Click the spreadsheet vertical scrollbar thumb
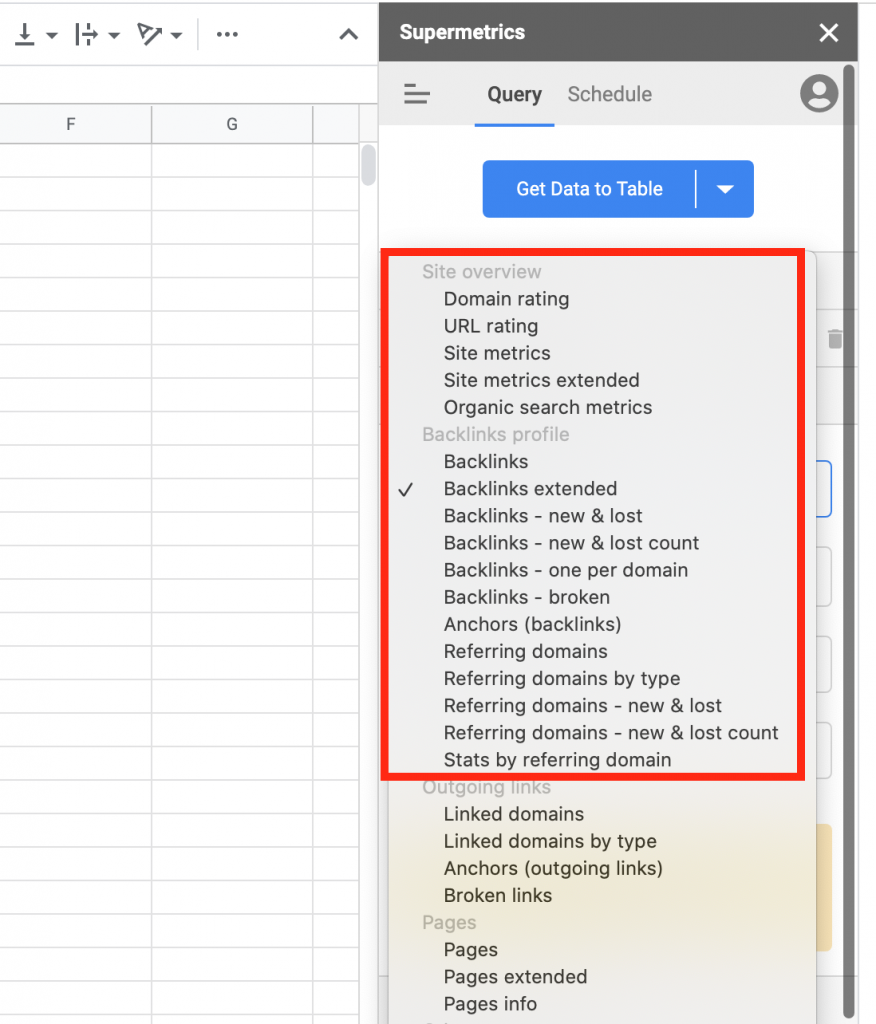This screenshot has width=876, height=1024. pos(368,166)
